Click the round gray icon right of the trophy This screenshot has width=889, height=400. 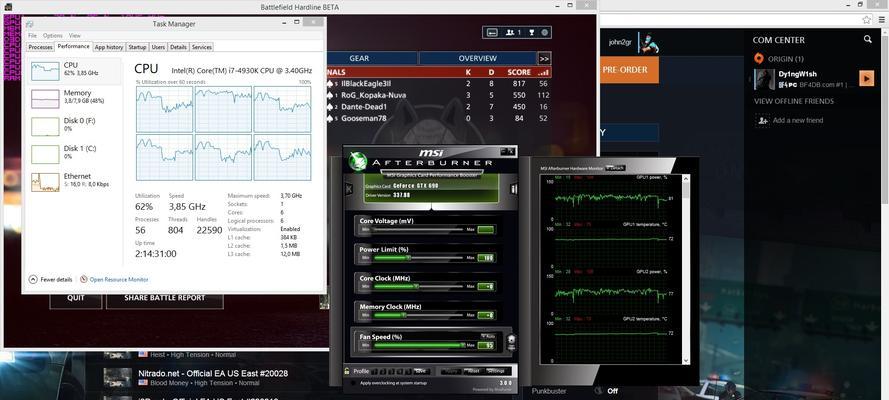pos(545,32)
